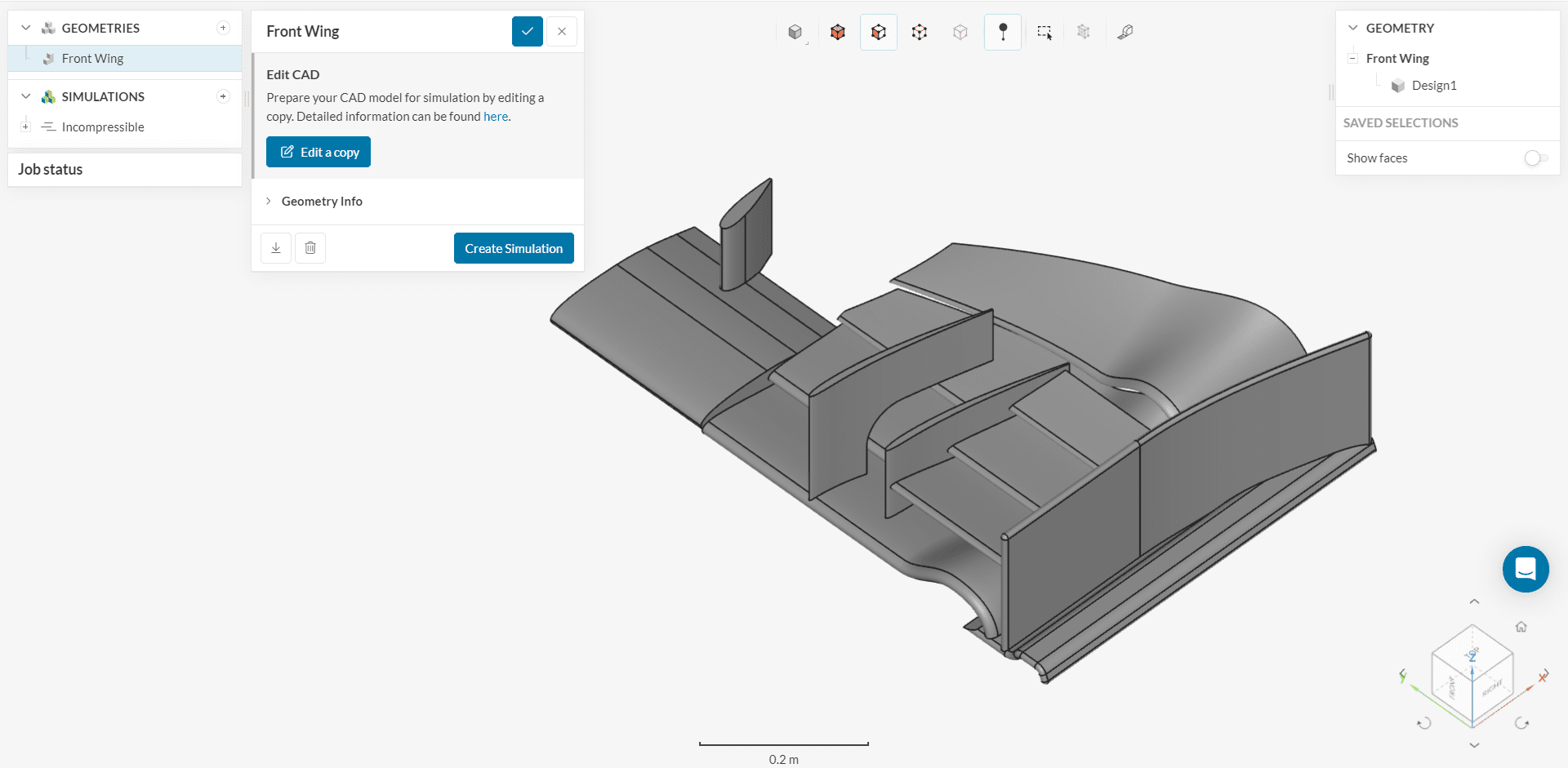Viewport: 1568px width, 768px height.
Task: Select Design1 in the geometry panel
Action: point(1433,86)
